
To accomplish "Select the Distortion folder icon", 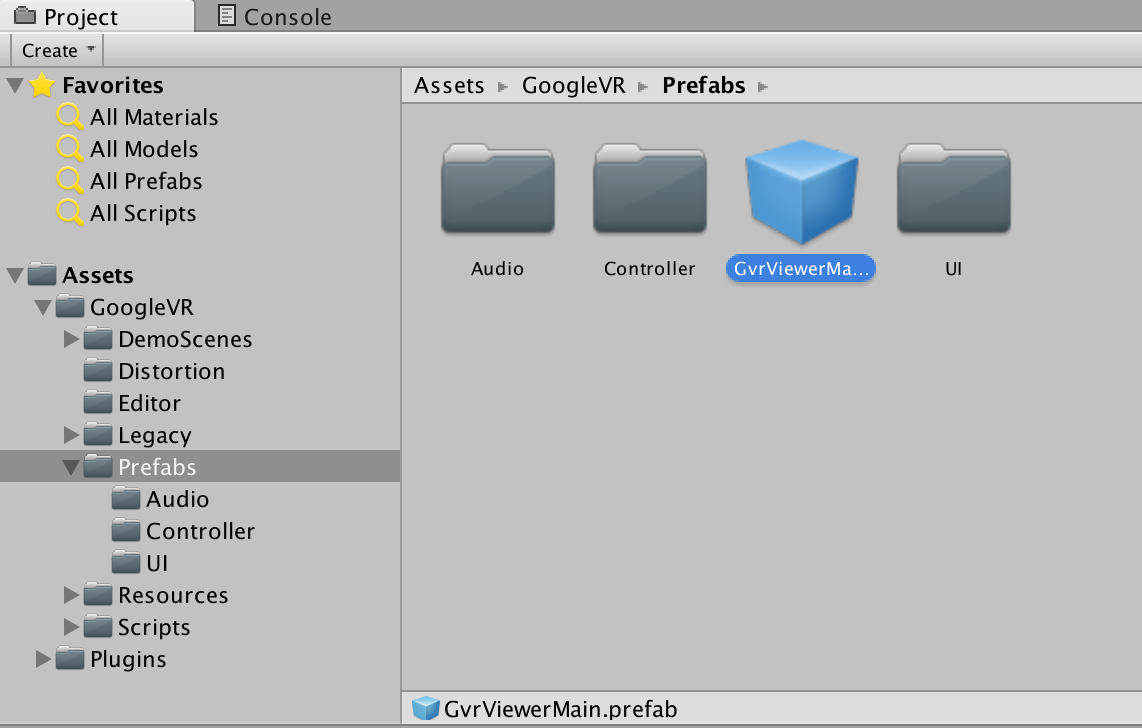I will pos(98,370).
